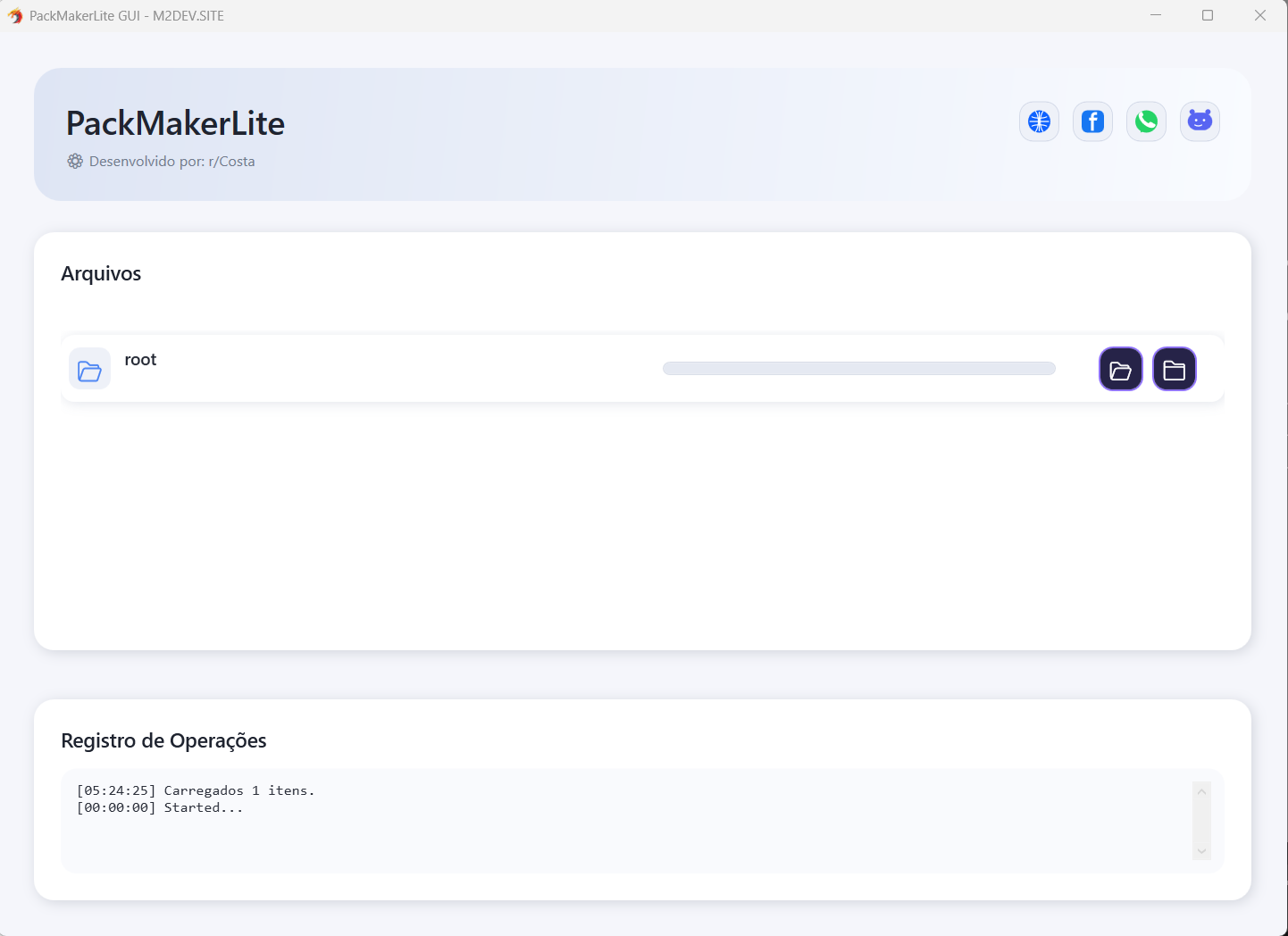Screen dimensions: 1288x936
Task: Click the progress bar on the root row
Action: (x=858, y=368)
